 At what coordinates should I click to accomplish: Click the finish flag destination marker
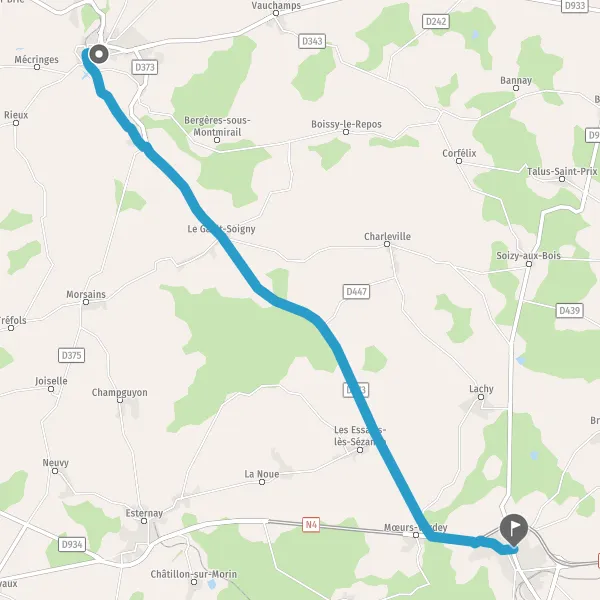tap(514, 529)
